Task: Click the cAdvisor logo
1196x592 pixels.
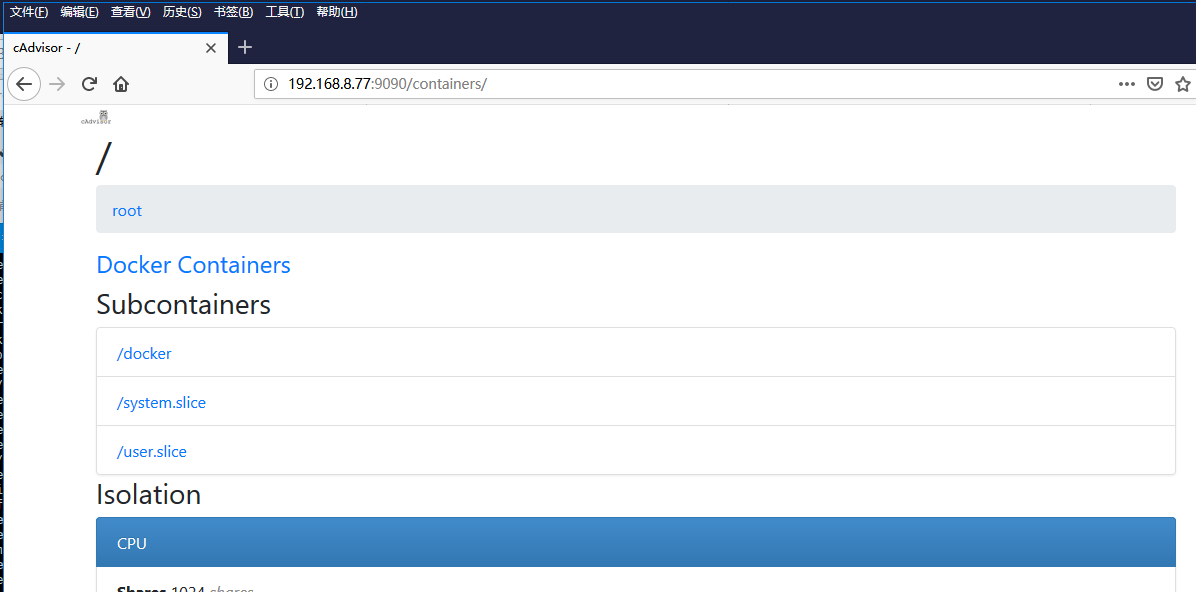Action: [x=97, y=117]
